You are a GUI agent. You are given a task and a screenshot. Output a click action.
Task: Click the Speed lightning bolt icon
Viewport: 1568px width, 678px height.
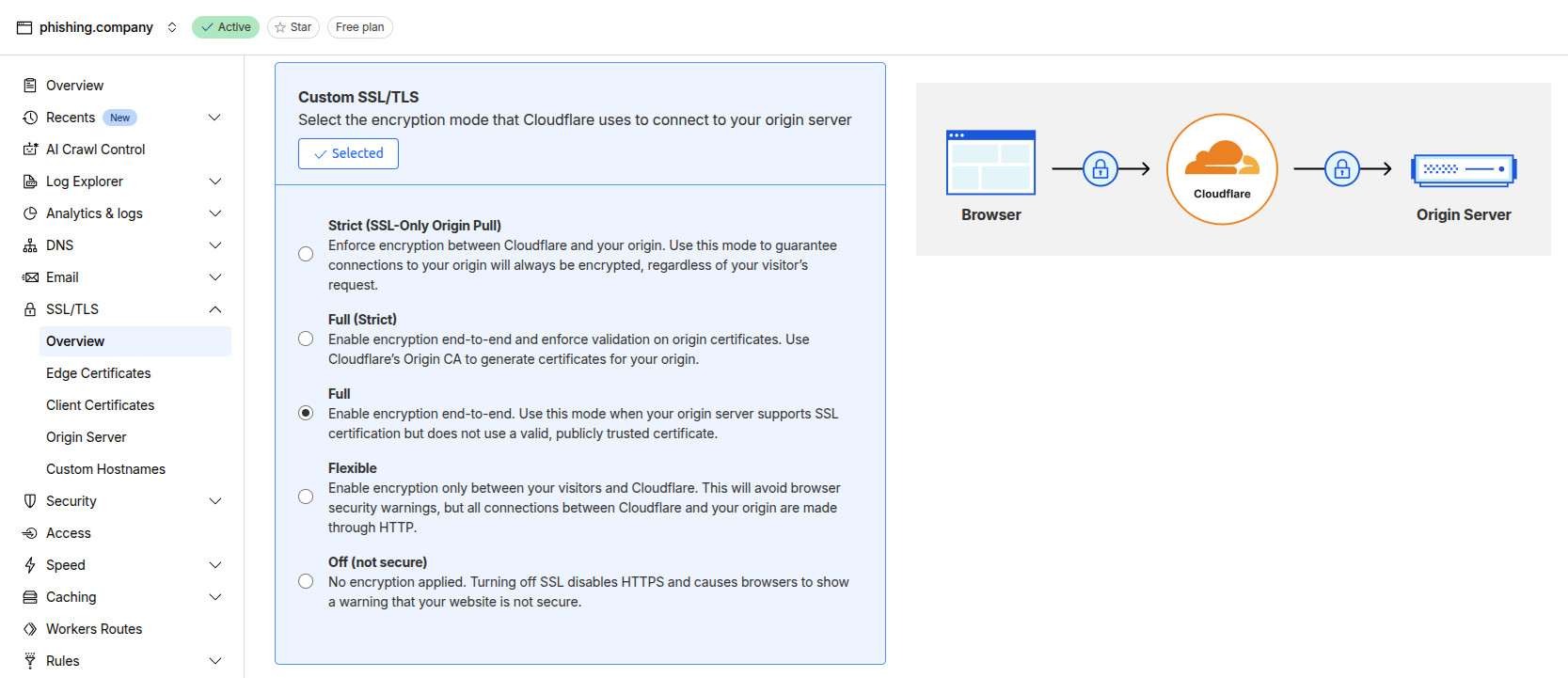click(x=30, y=565)
